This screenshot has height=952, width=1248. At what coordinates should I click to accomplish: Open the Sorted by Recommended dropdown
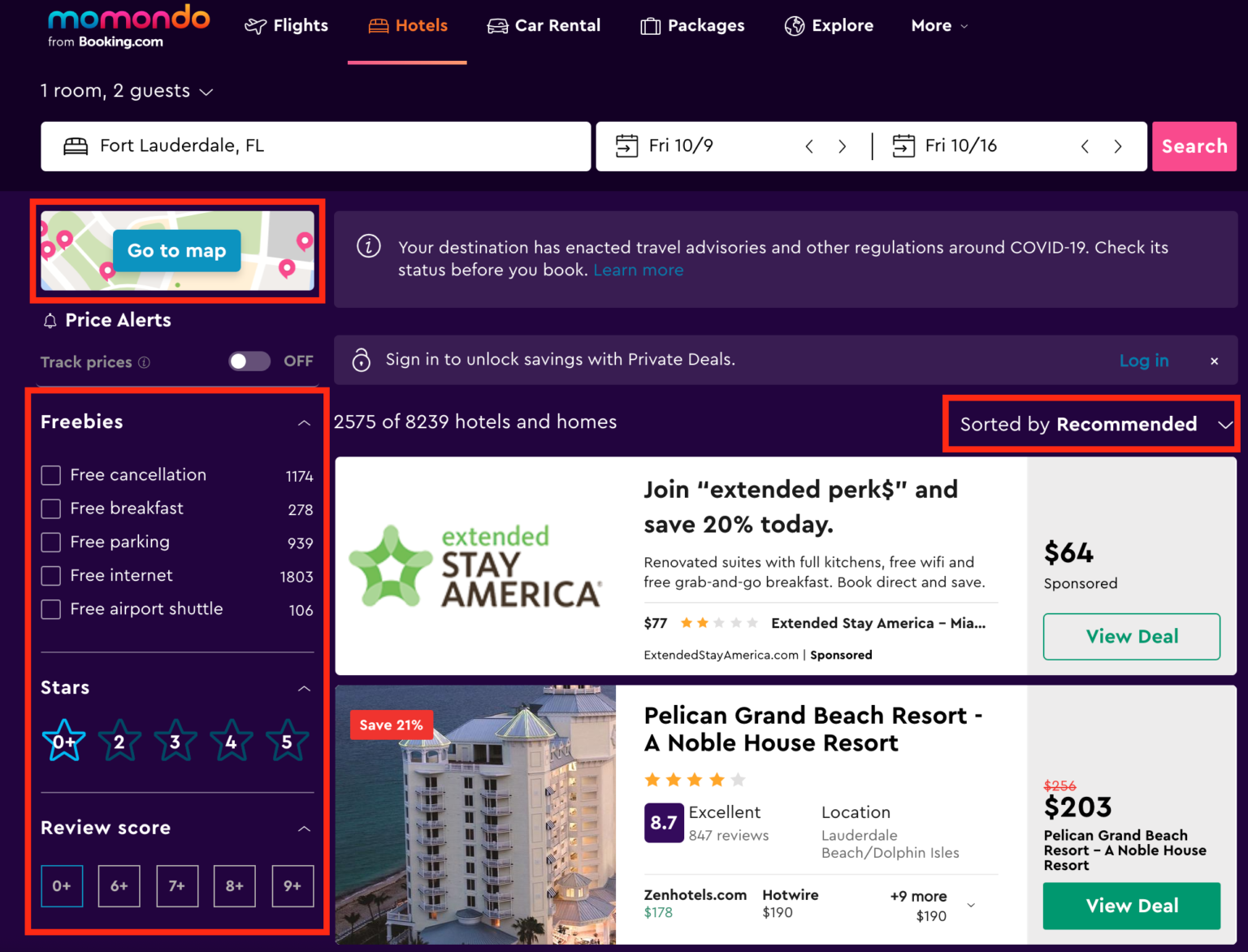[x=1090, y=424]
